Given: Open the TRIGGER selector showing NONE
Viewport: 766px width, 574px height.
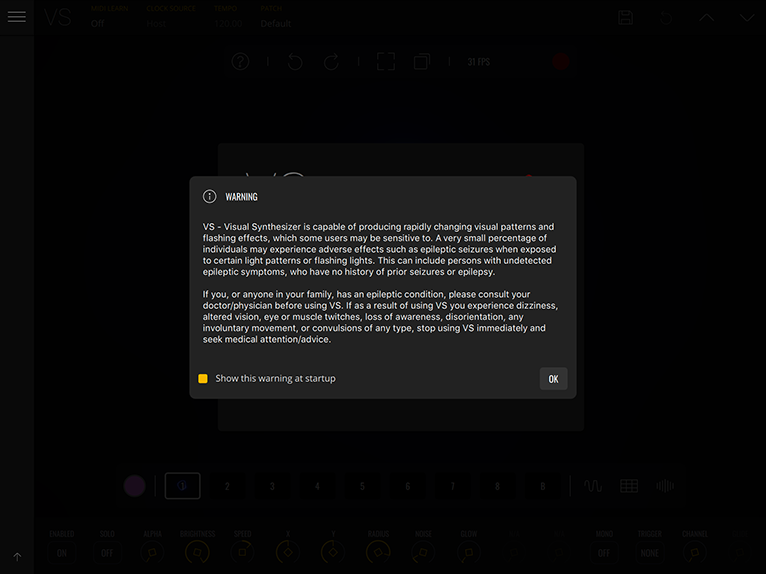Looking at the screenshot, I should point(649,553).
